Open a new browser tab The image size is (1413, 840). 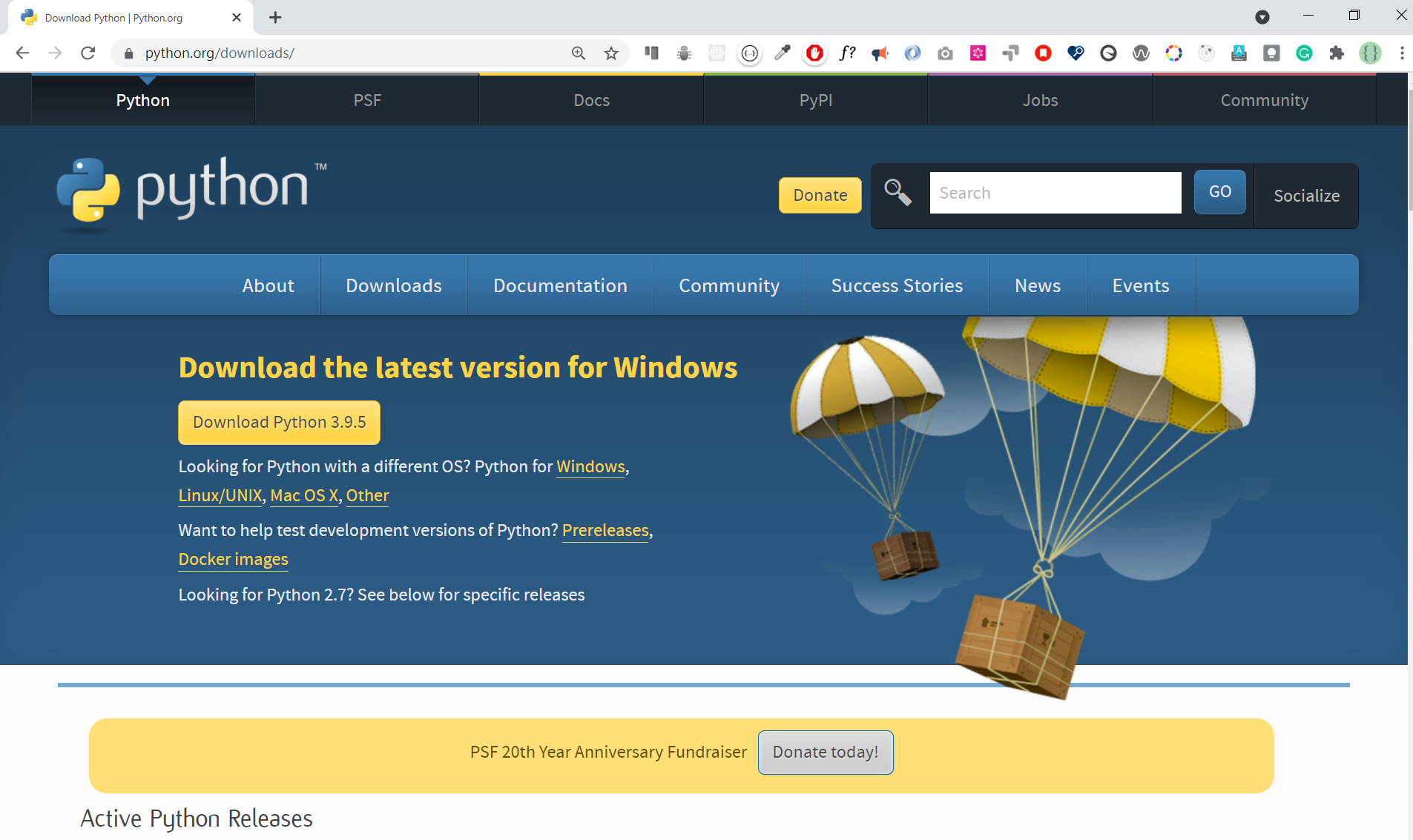275,17
